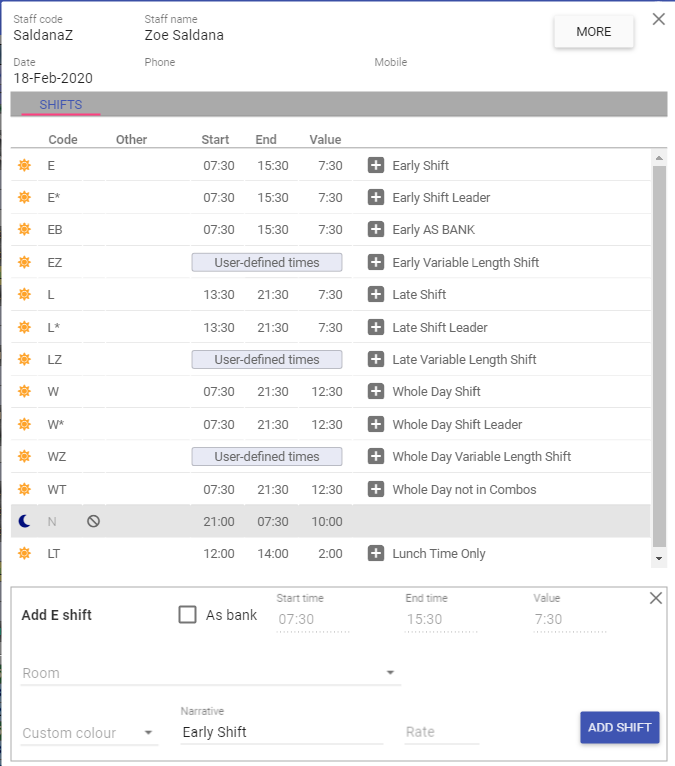This screenshot has width=675, height=766.
Task: Click the sun icon in the LT row
Action: (24, 554)
